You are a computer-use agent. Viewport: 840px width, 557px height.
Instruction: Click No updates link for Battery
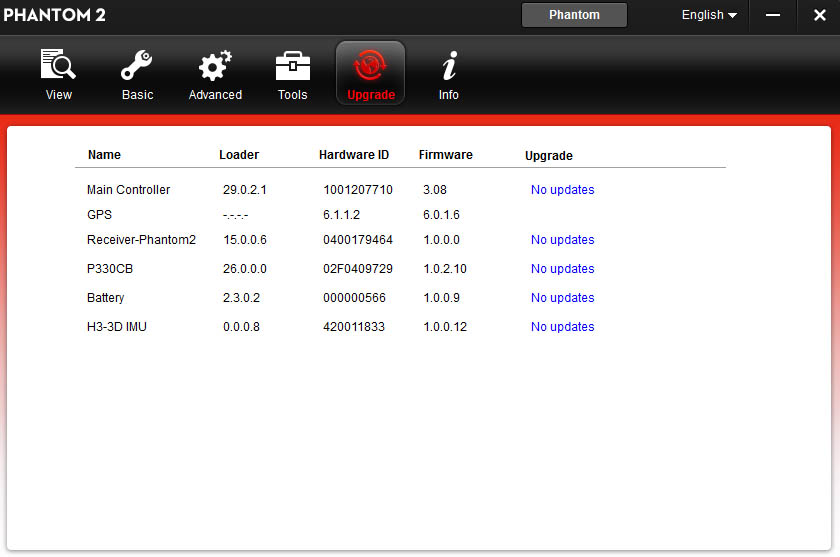[x=562, y=297]
